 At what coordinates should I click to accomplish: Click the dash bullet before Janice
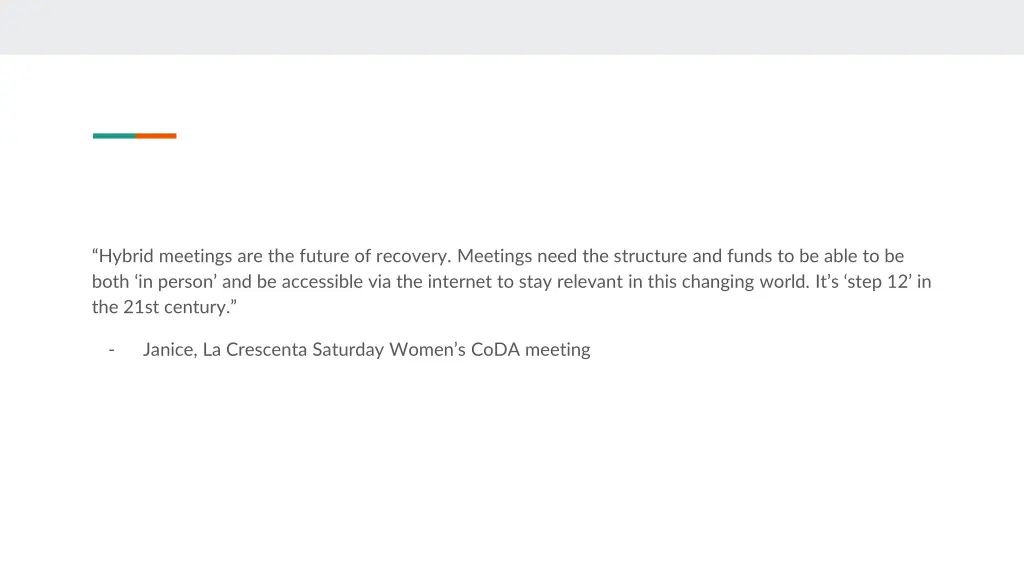click(x=112, y=350)
